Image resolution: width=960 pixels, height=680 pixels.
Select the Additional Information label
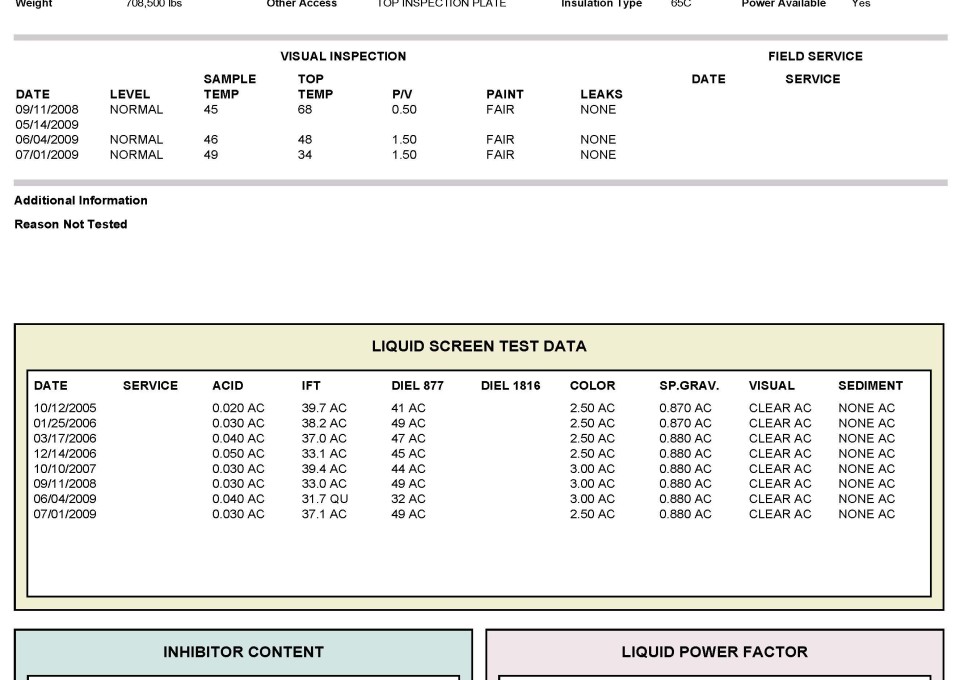coord(81,201)
